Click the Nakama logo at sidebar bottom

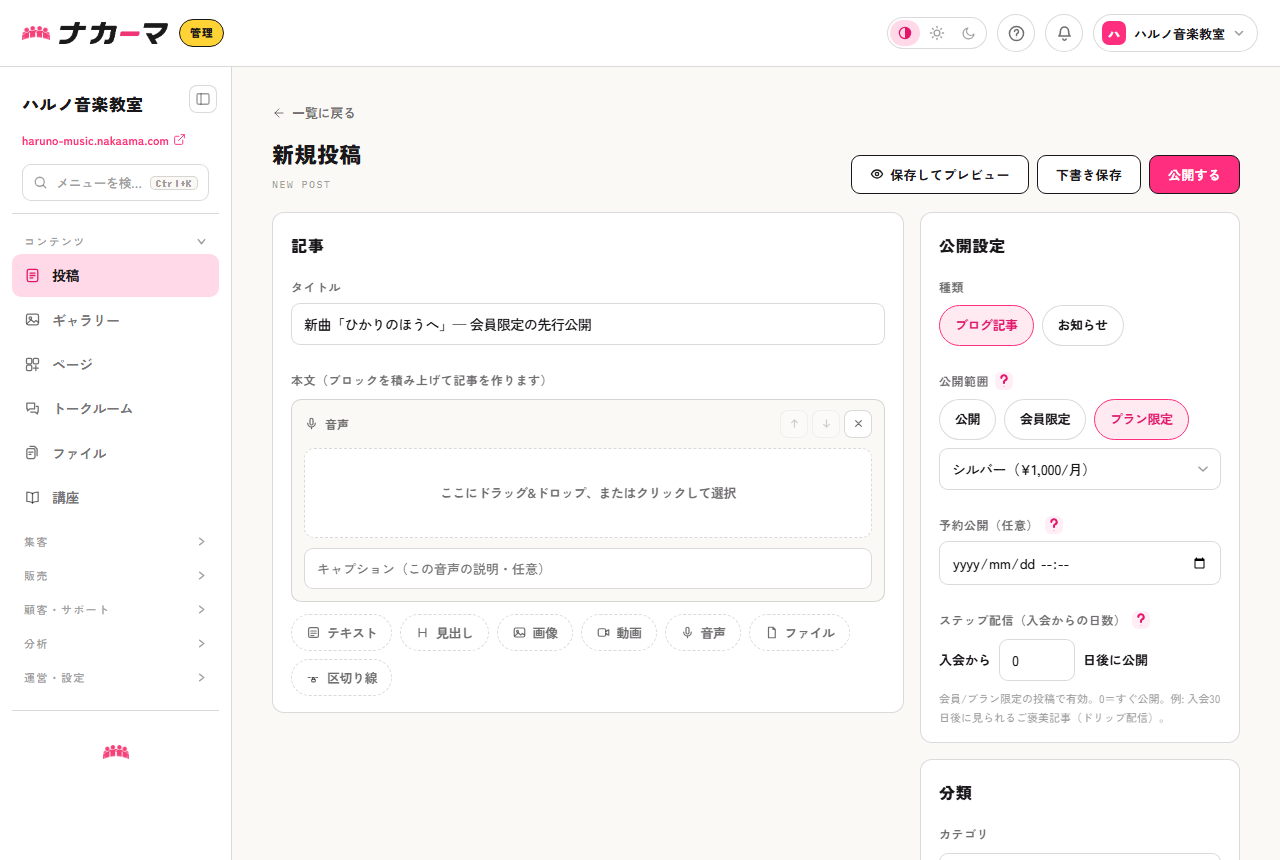tap(116, 751)
